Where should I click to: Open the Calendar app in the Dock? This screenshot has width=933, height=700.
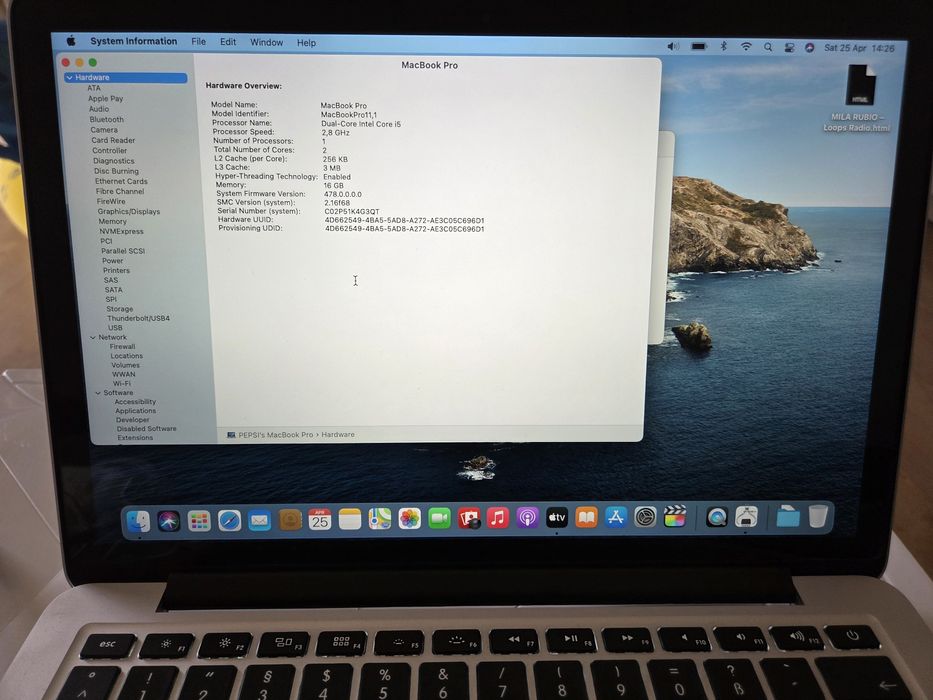point(320,520)
